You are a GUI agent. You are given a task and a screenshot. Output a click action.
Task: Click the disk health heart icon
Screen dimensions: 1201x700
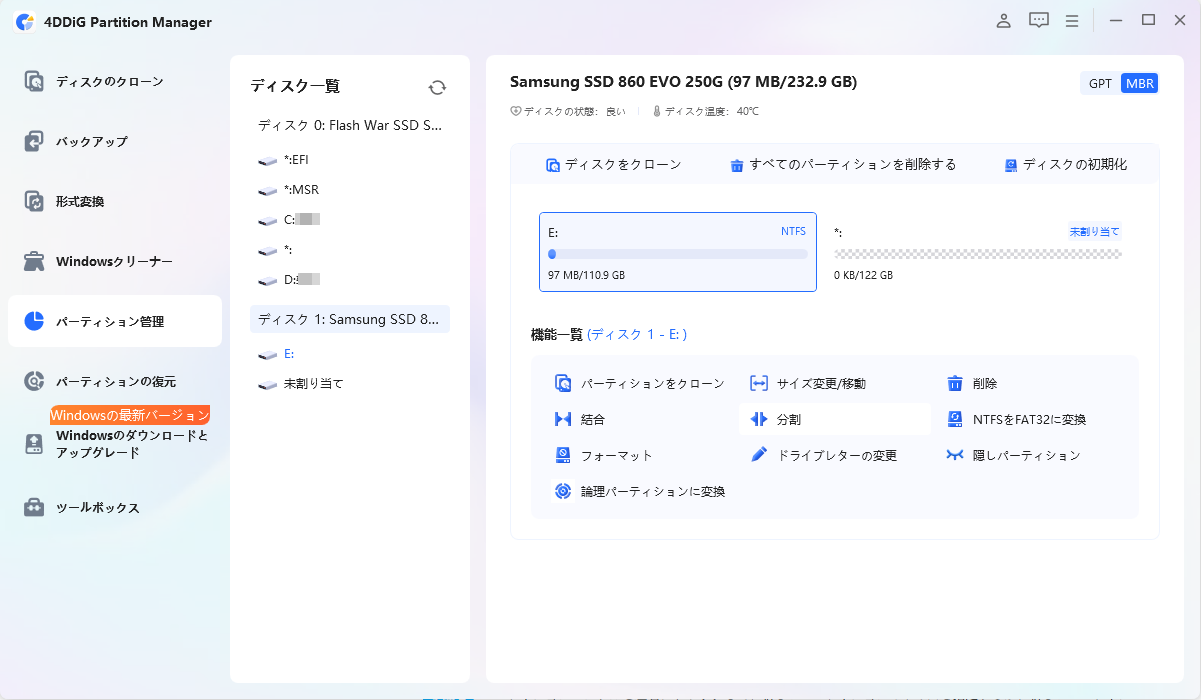(x=516, y=111)
